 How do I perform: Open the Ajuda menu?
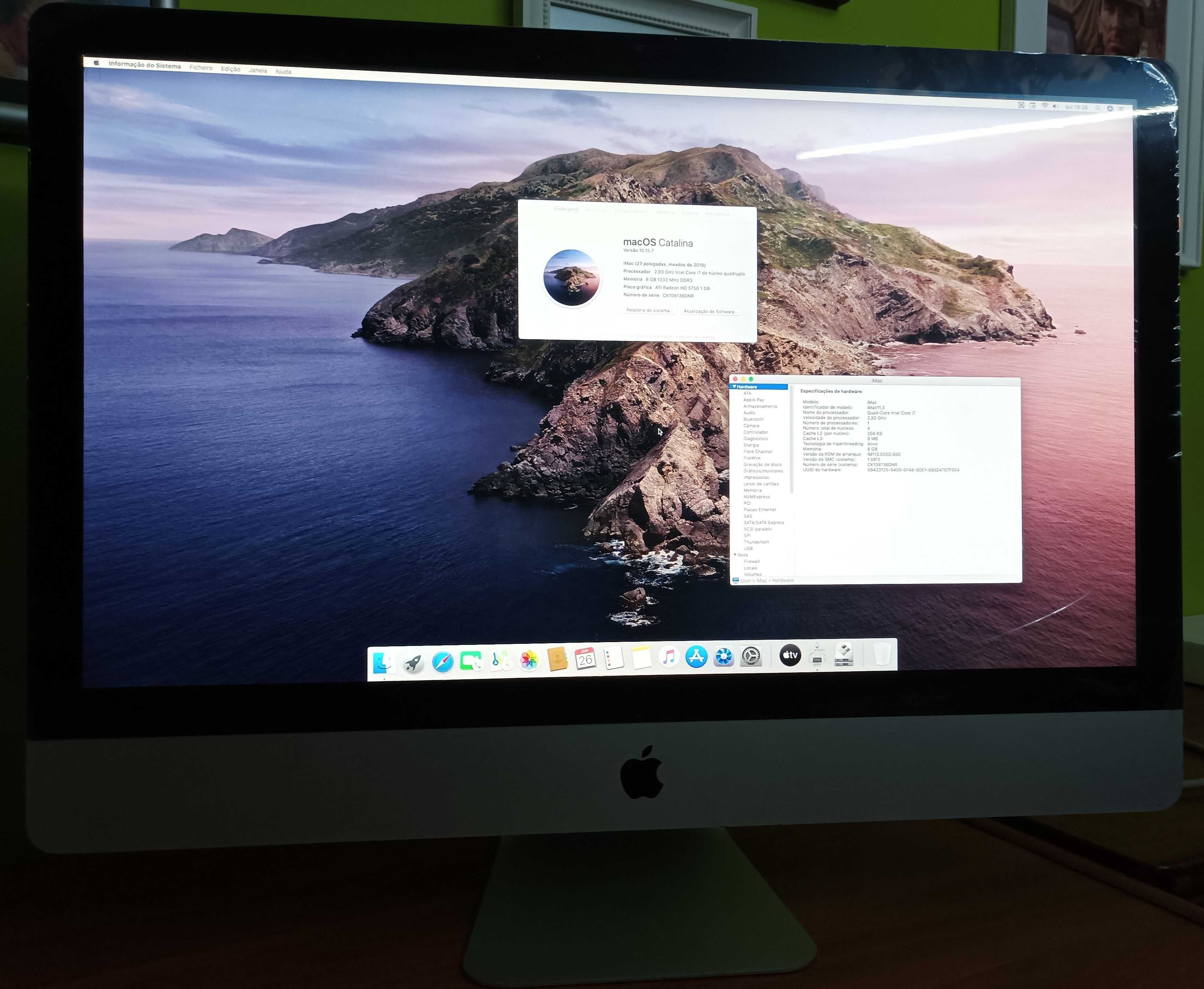pyautogui.click(x=283, y=71)
